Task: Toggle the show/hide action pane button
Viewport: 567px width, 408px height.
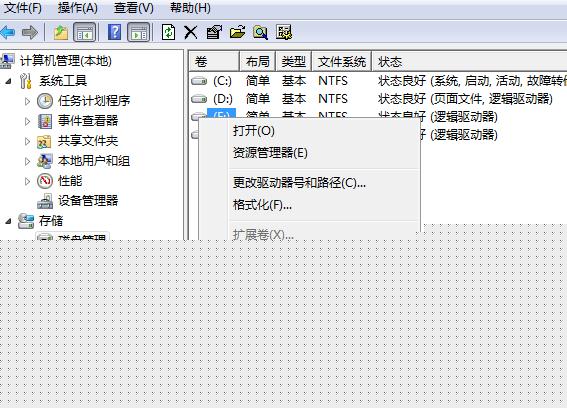Action: 139,33
